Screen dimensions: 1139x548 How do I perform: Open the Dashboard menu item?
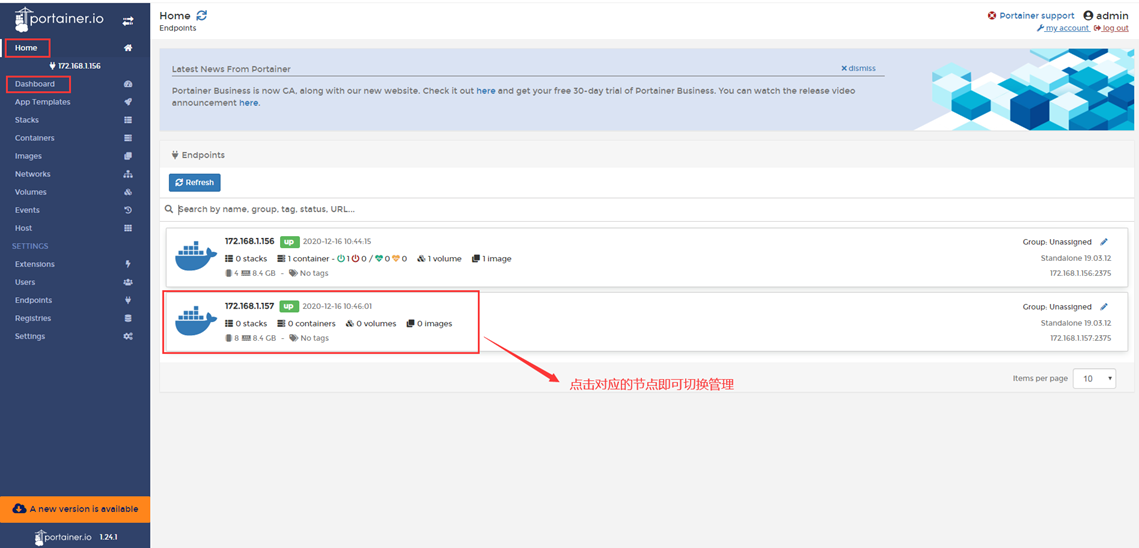click(35, 84)
